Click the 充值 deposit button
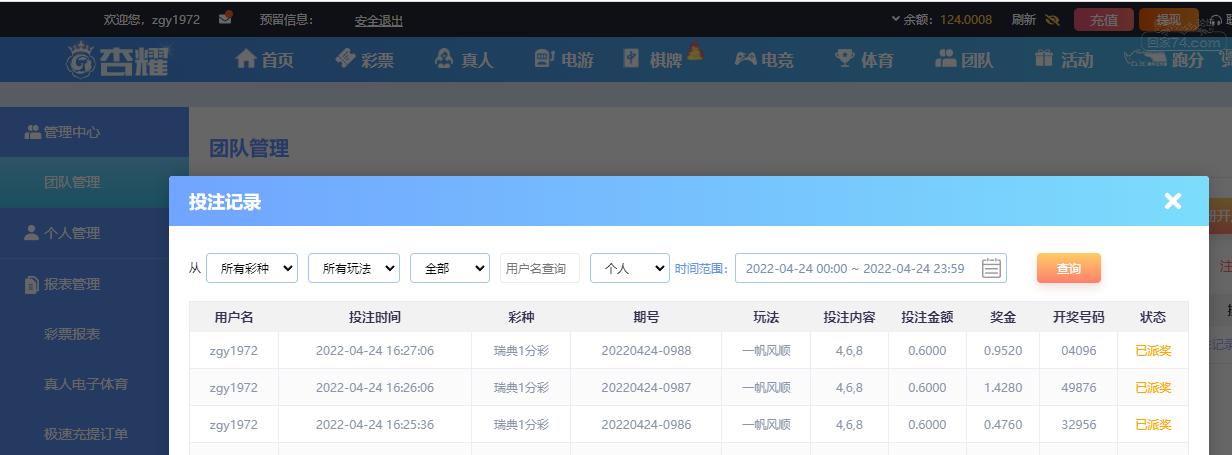The image size is (1232, 455). [1104, 20]
